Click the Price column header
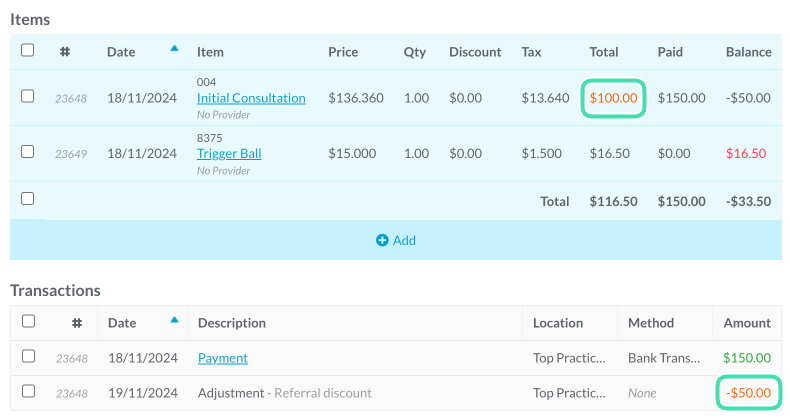This screenshot has height=419, width=790. (x=343, y=52)
